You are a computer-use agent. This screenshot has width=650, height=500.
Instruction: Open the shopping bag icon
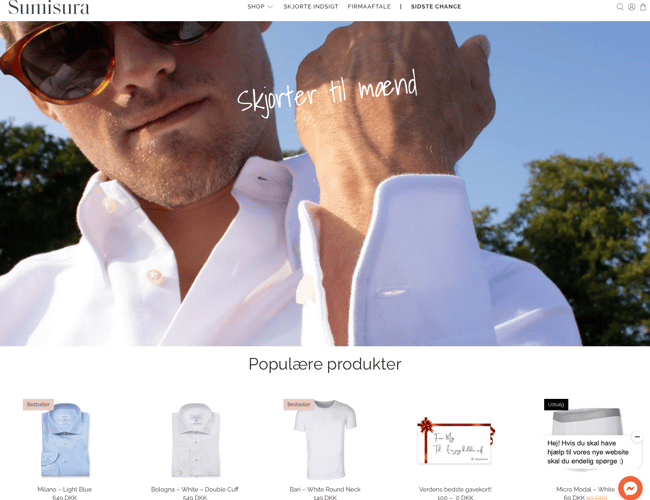tap(643, 7)
